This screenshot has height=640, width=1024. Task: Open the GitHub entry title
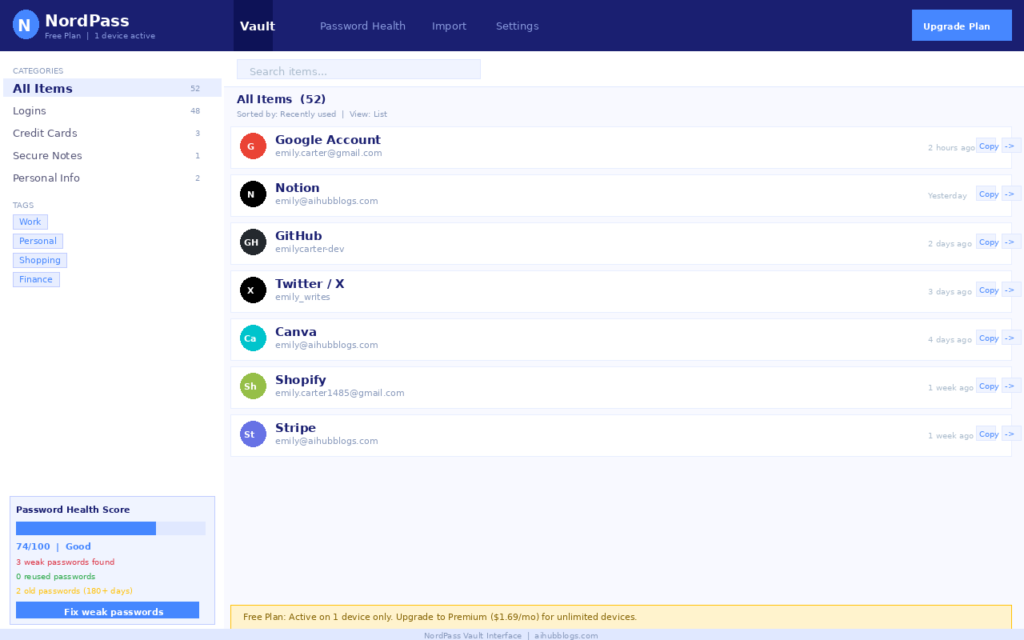pyautogui.click(x=298, y=236)
